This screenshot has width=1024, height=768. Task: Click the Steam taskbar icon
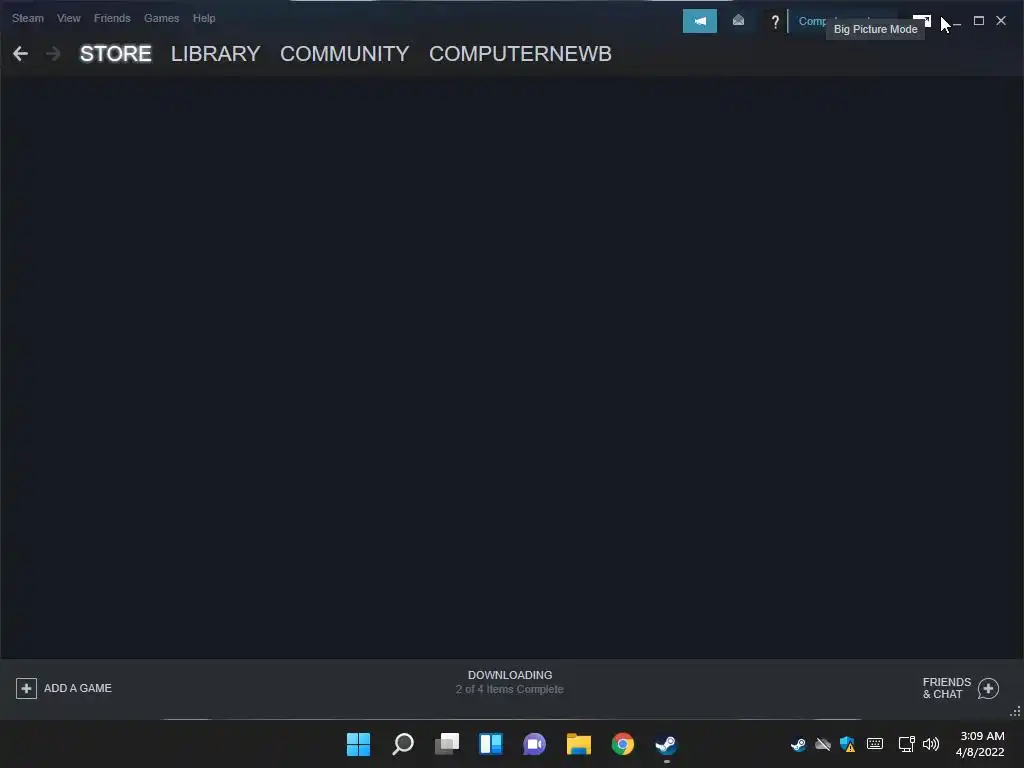tap(666, 744)
